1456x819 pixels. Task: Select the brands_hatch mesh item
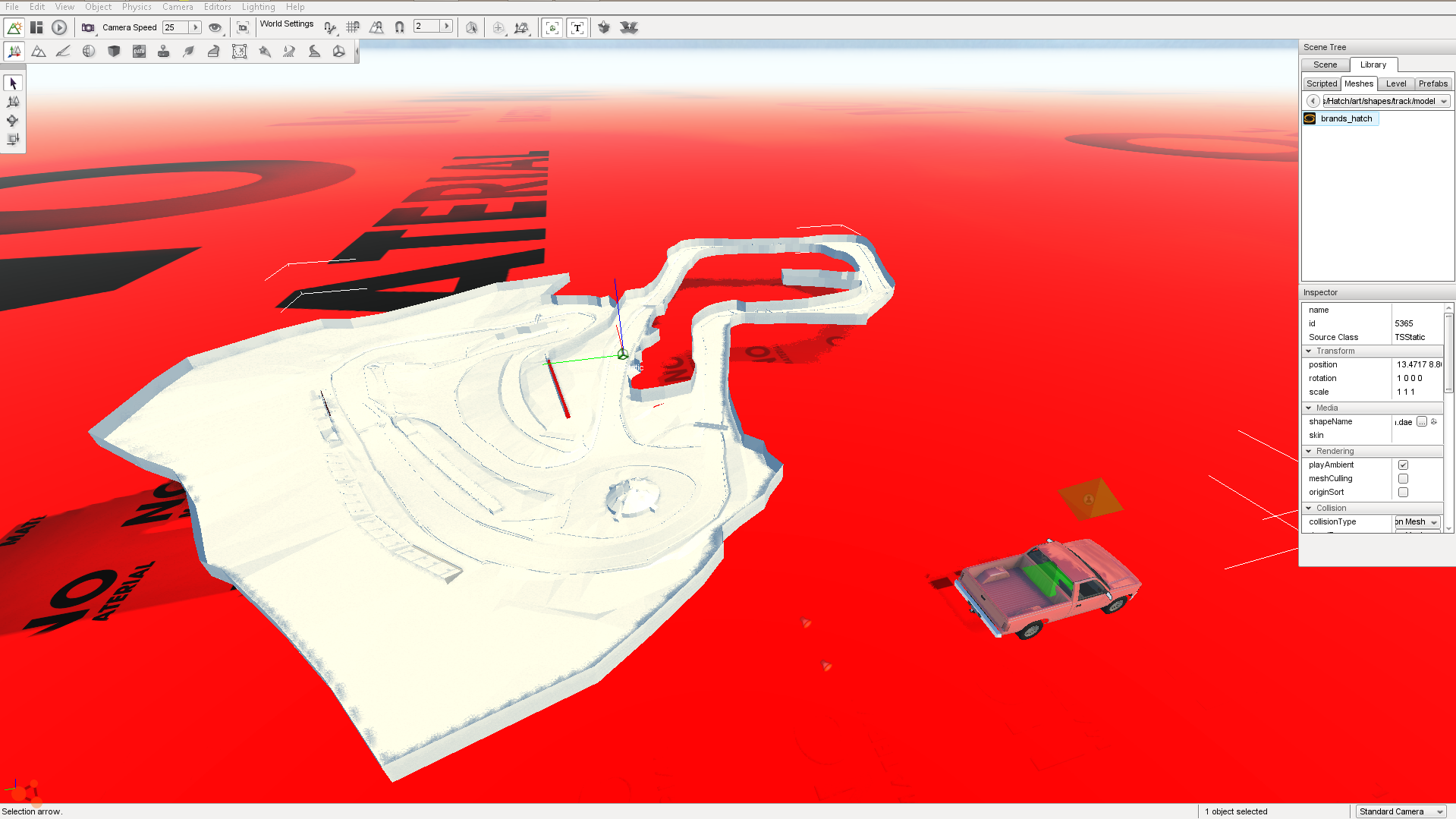click(1340, 118)
